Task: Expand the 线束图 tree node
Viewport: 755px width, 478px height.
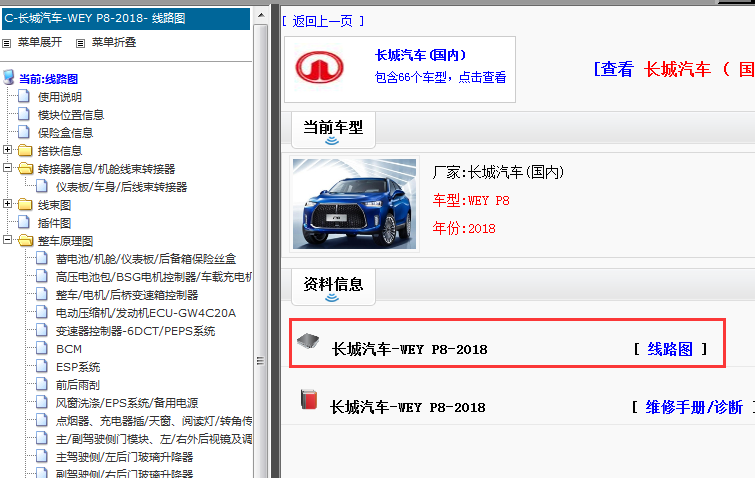Action: (7, 204)
